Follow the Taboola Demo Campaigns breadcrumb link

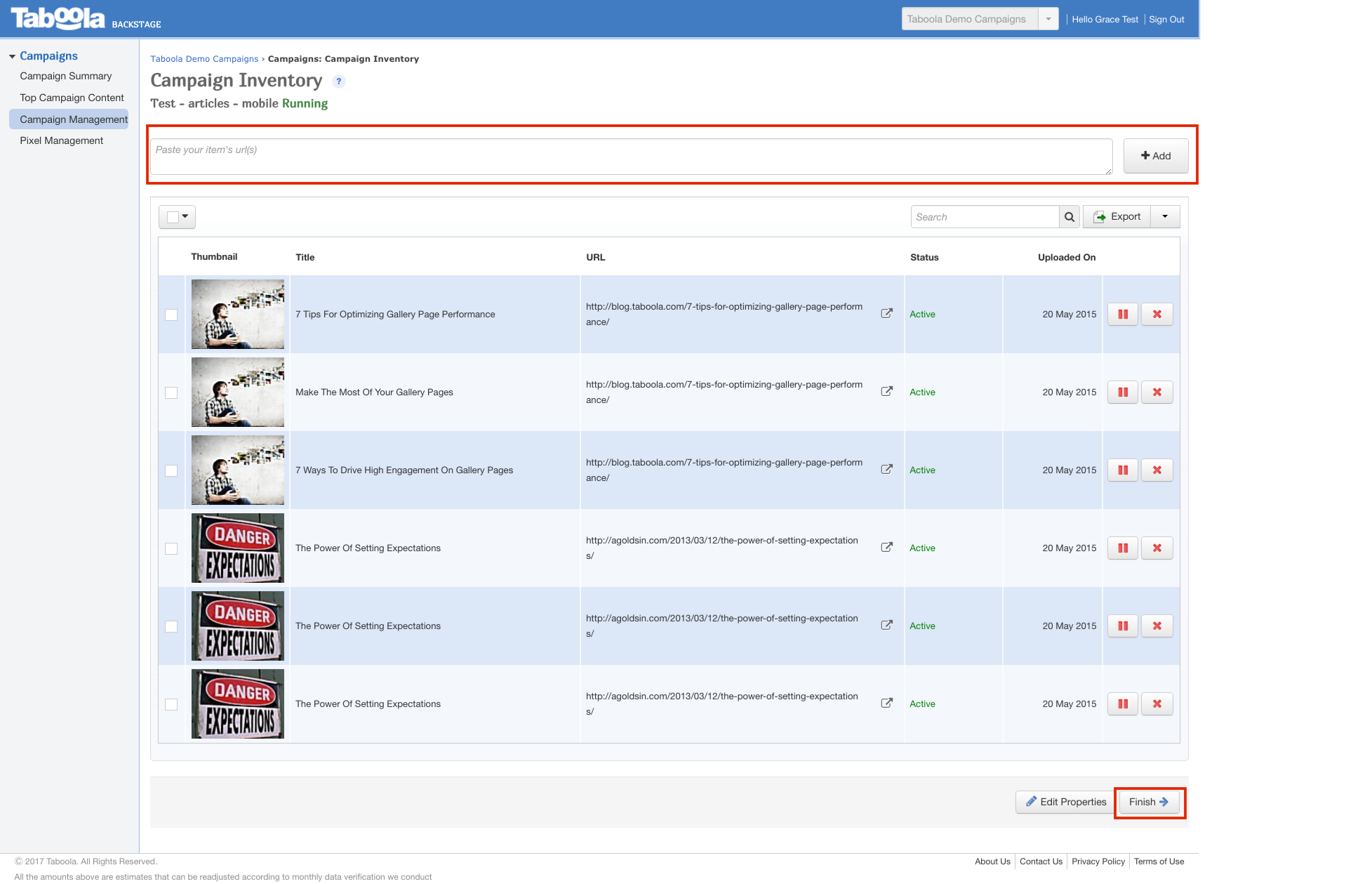(x=204, y=59)
